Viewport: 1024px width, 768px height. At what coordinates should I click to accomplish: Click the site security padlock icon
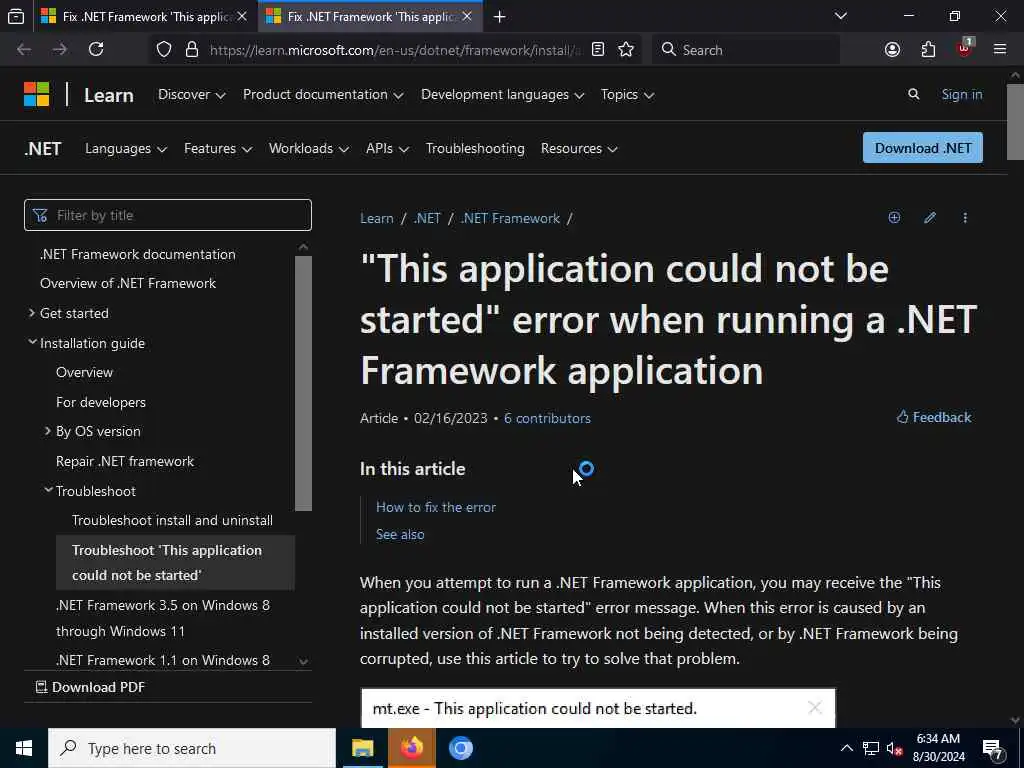191,50
